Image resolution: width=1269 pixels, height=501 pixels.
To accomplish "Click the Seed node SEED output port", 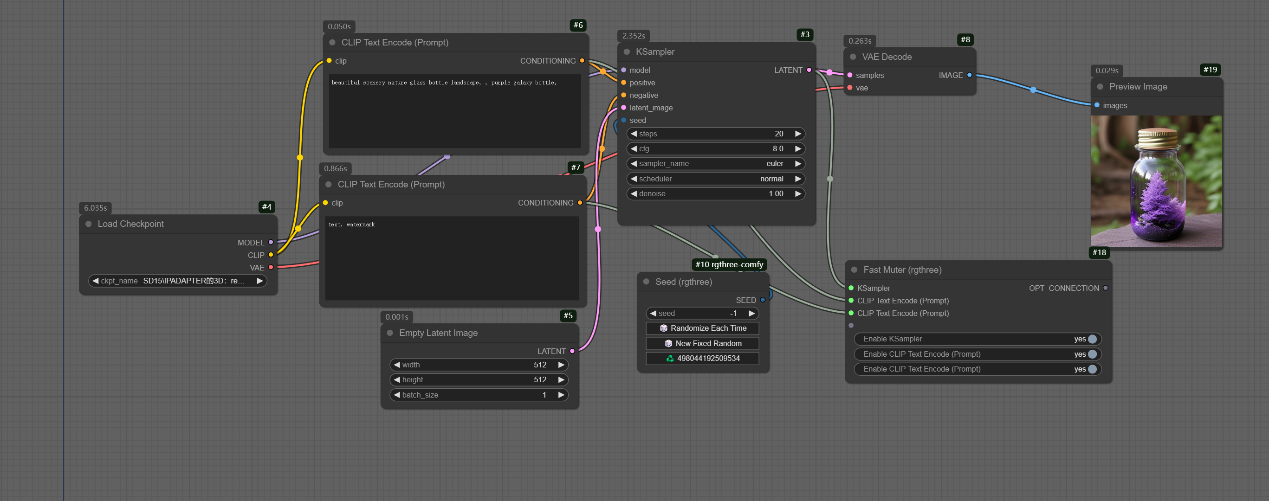I will (762, 299).
